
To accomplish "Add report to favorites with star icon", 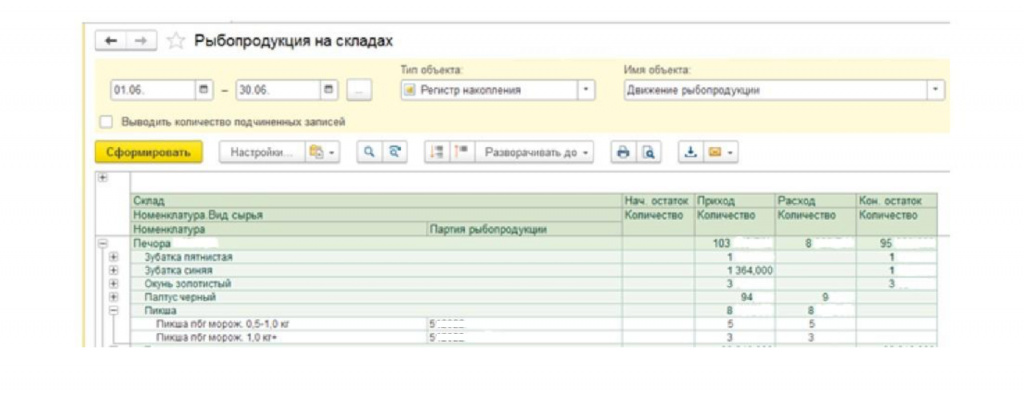I will (x=175, y=41).
